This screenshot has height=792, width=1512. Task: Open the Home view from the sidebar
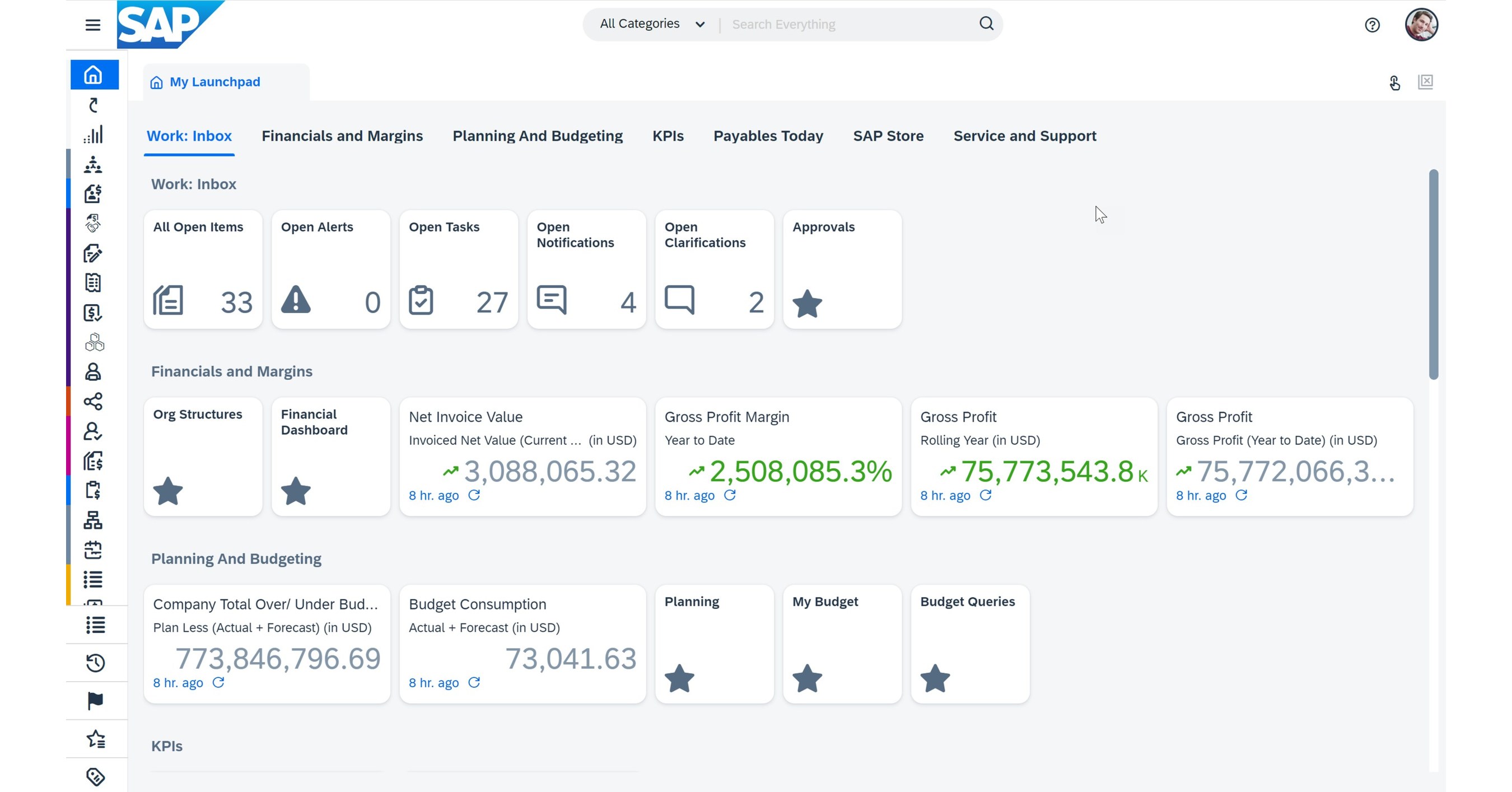(94, 74)
